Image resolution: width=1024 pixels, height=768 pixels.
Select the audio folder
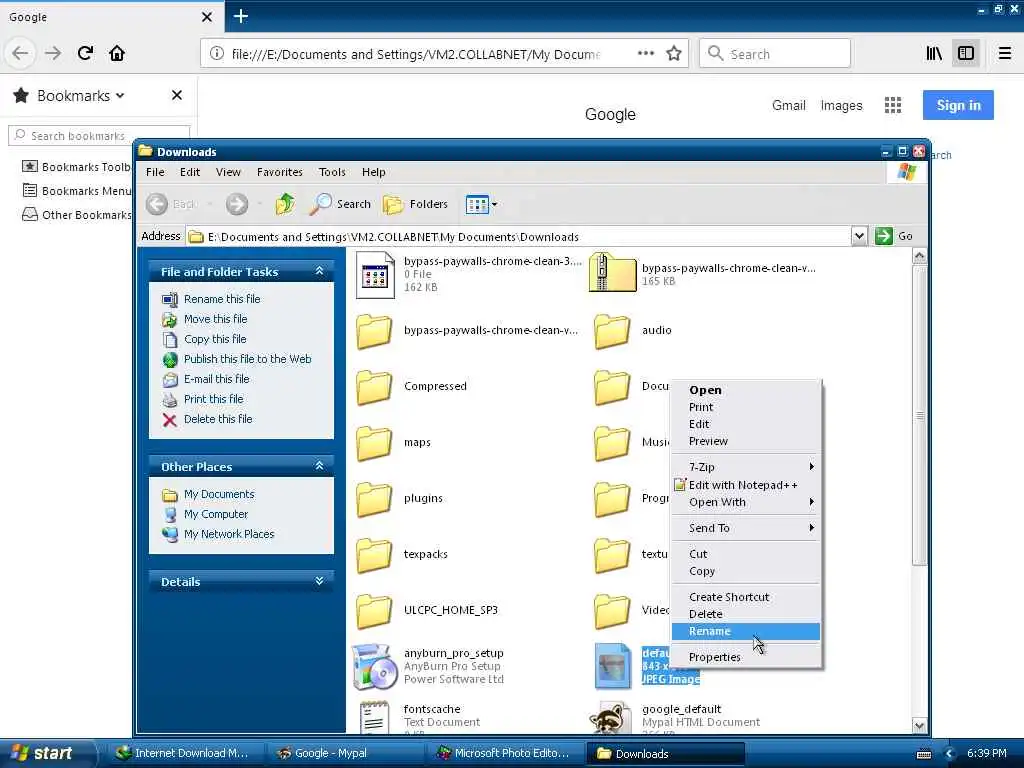(612, 330)
